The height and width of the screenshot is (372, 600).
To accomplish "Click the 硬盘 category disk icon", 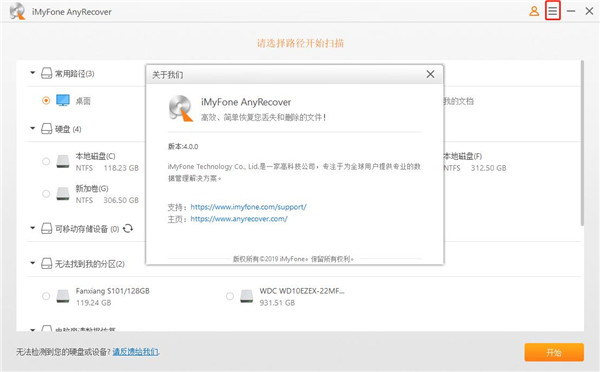I will (x=46, y=129).
